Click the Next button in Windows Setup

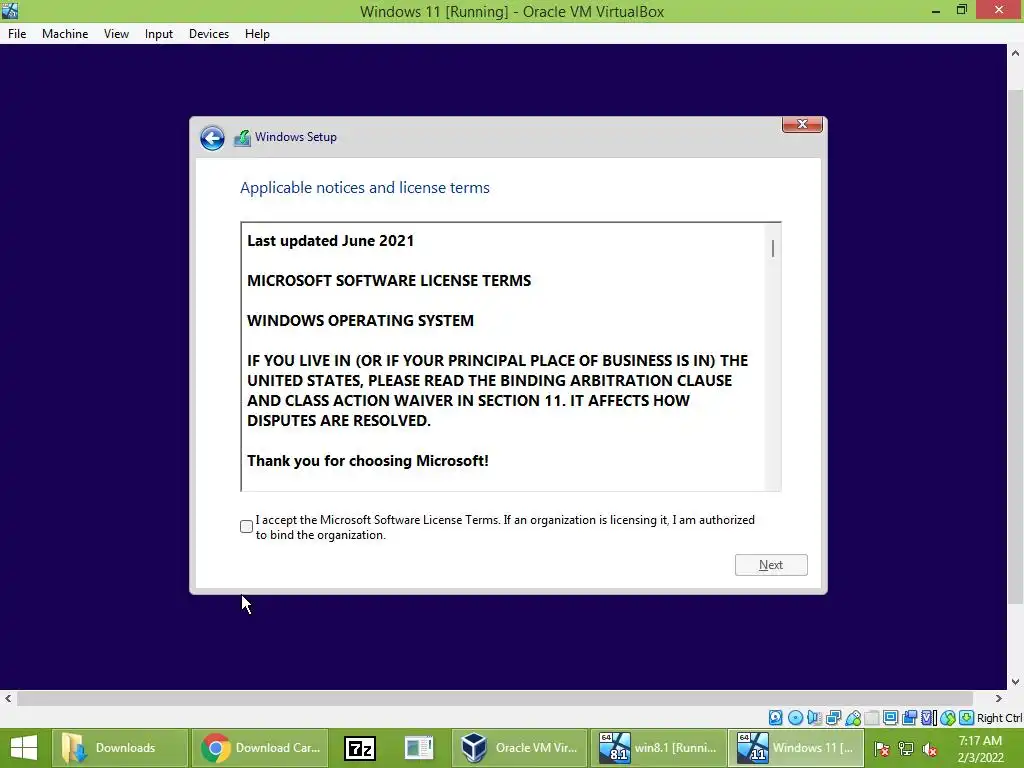click(x=771, y=565)
